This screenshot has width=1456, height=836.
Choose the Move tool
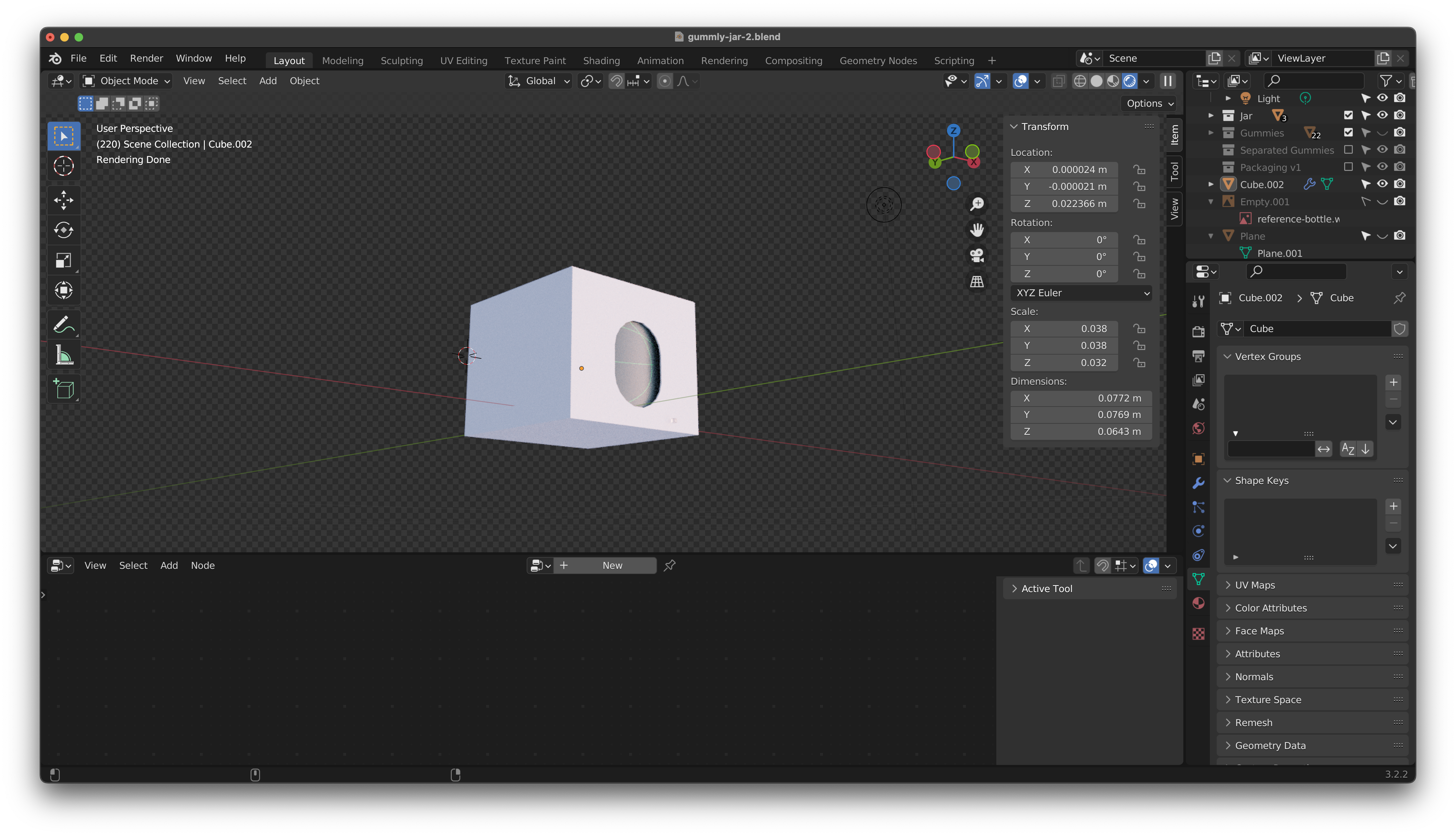63,200
